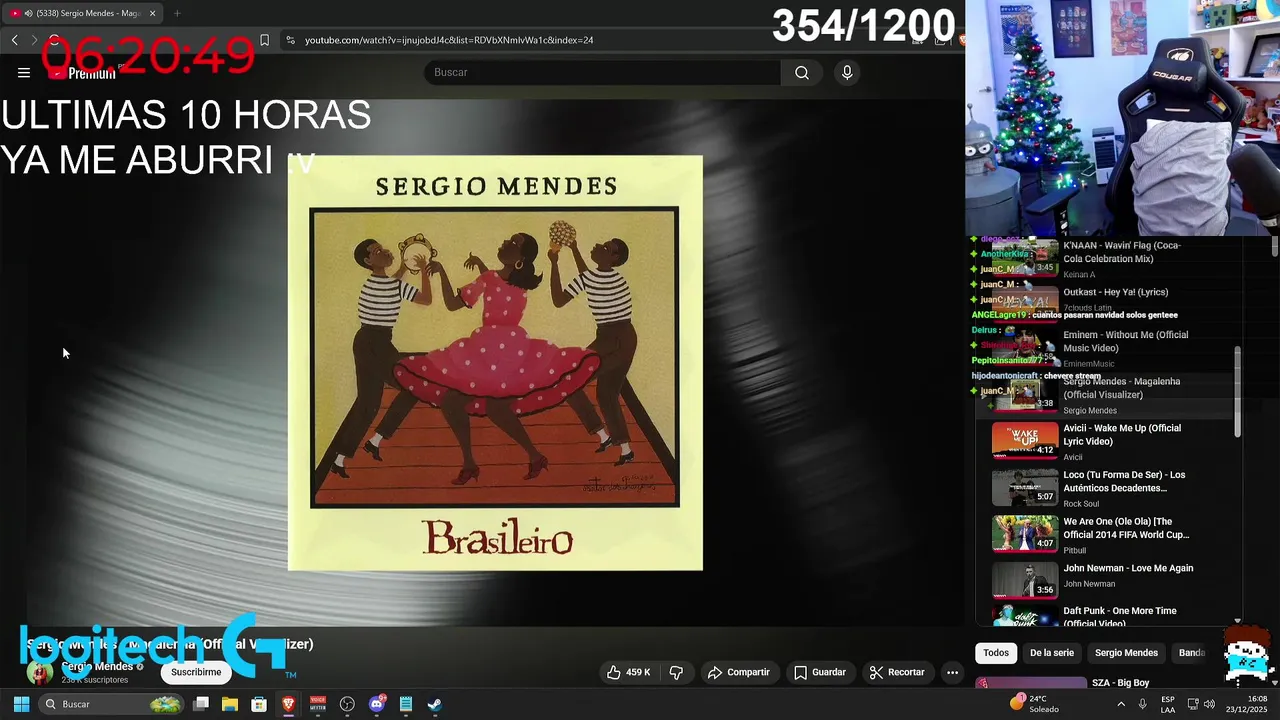Open Steam from the taskbar

[x=435, y=704]
